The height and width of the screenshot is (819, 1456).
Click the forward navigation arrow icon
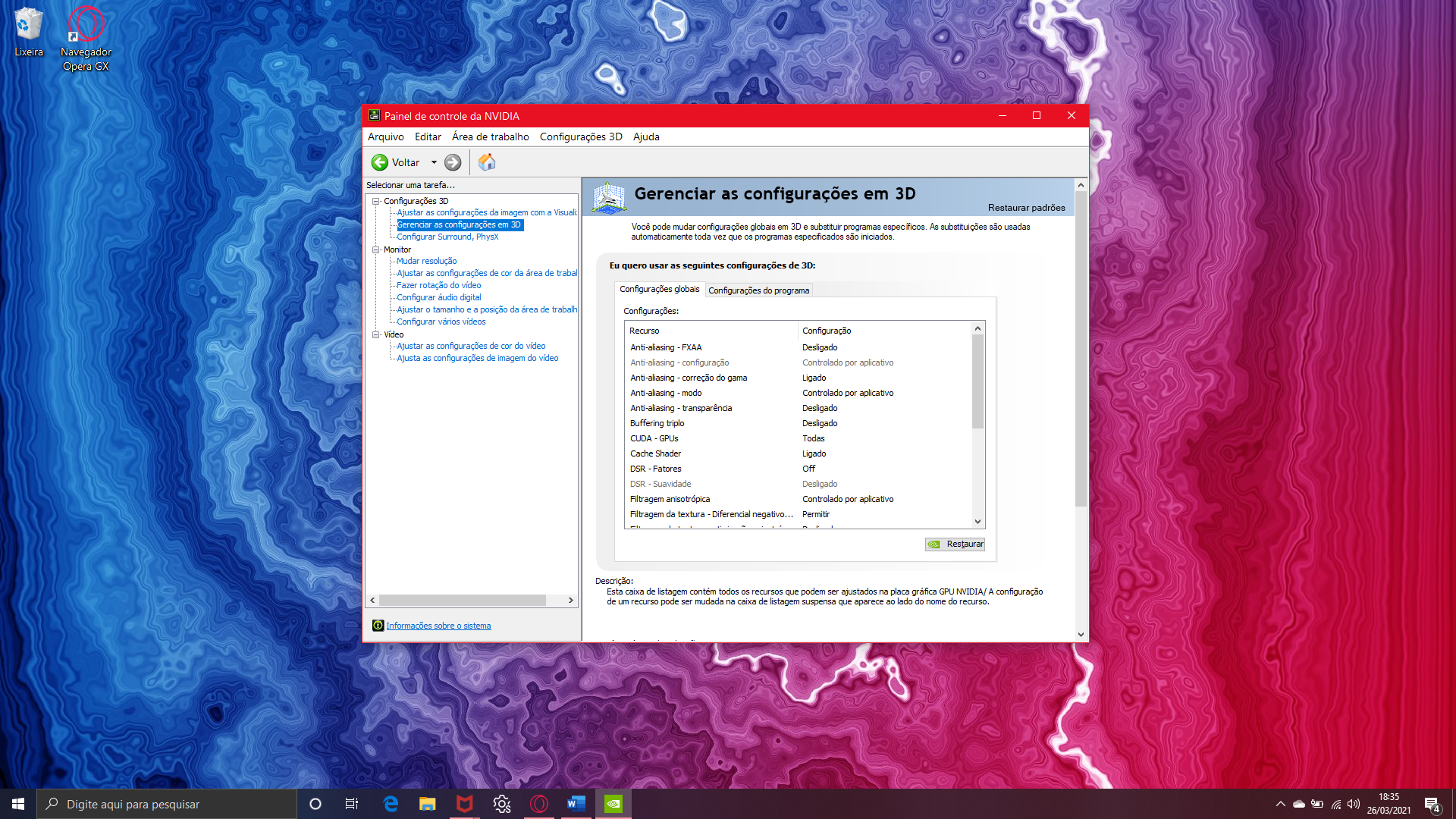tap(453, 162)
